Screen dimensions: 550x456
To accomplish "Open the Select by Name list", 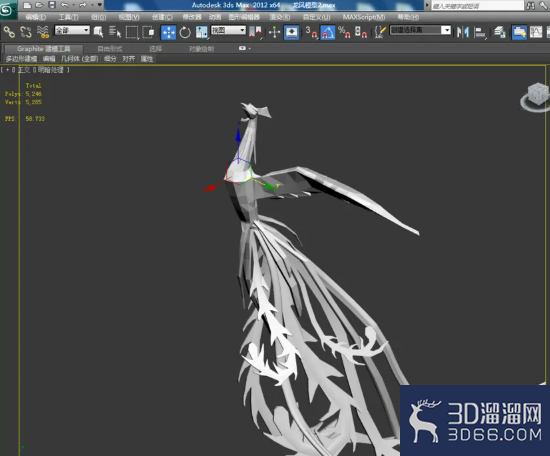I will (115, 32).
